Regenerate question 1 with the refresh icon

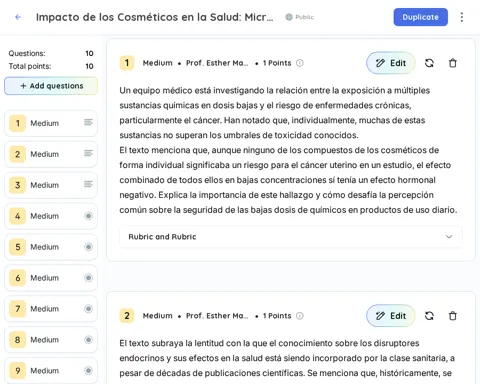coord(429,63)
